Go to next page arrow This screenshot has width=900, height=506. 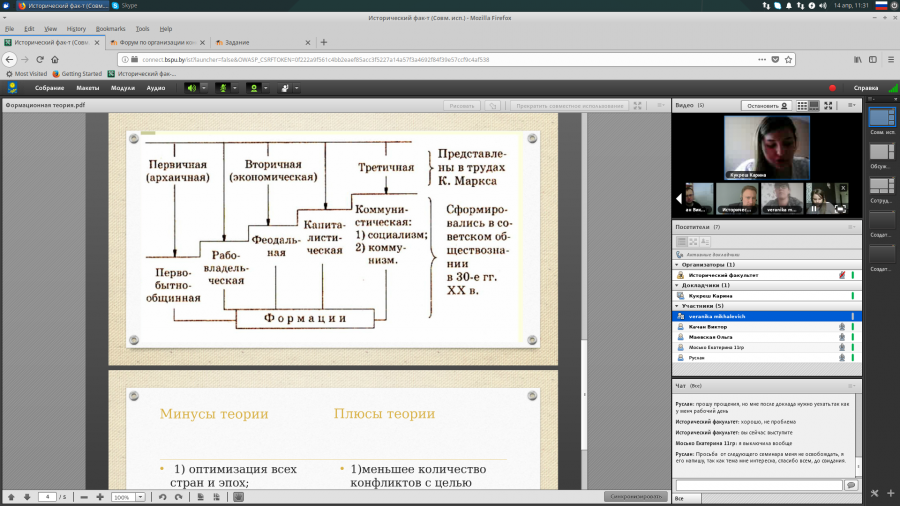(27, 497)
